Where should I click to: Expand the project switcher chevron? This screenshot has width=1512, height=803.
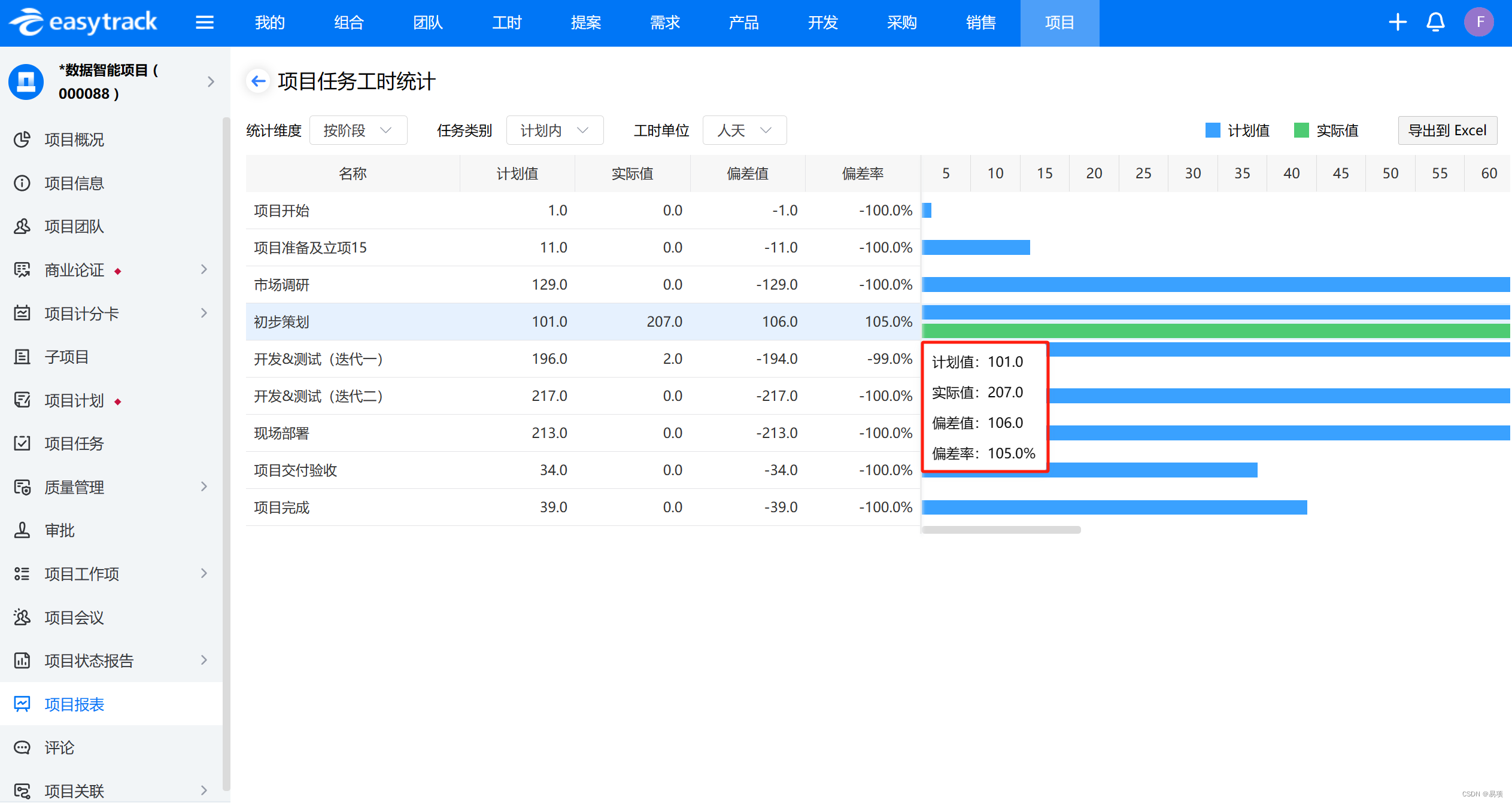coord(211,82)
